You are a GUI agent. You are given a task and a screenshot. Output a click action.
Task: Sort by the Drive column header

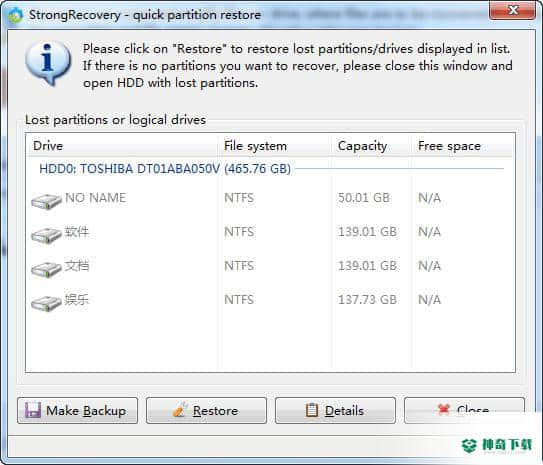pyautogui.click(x=122, y=146)
